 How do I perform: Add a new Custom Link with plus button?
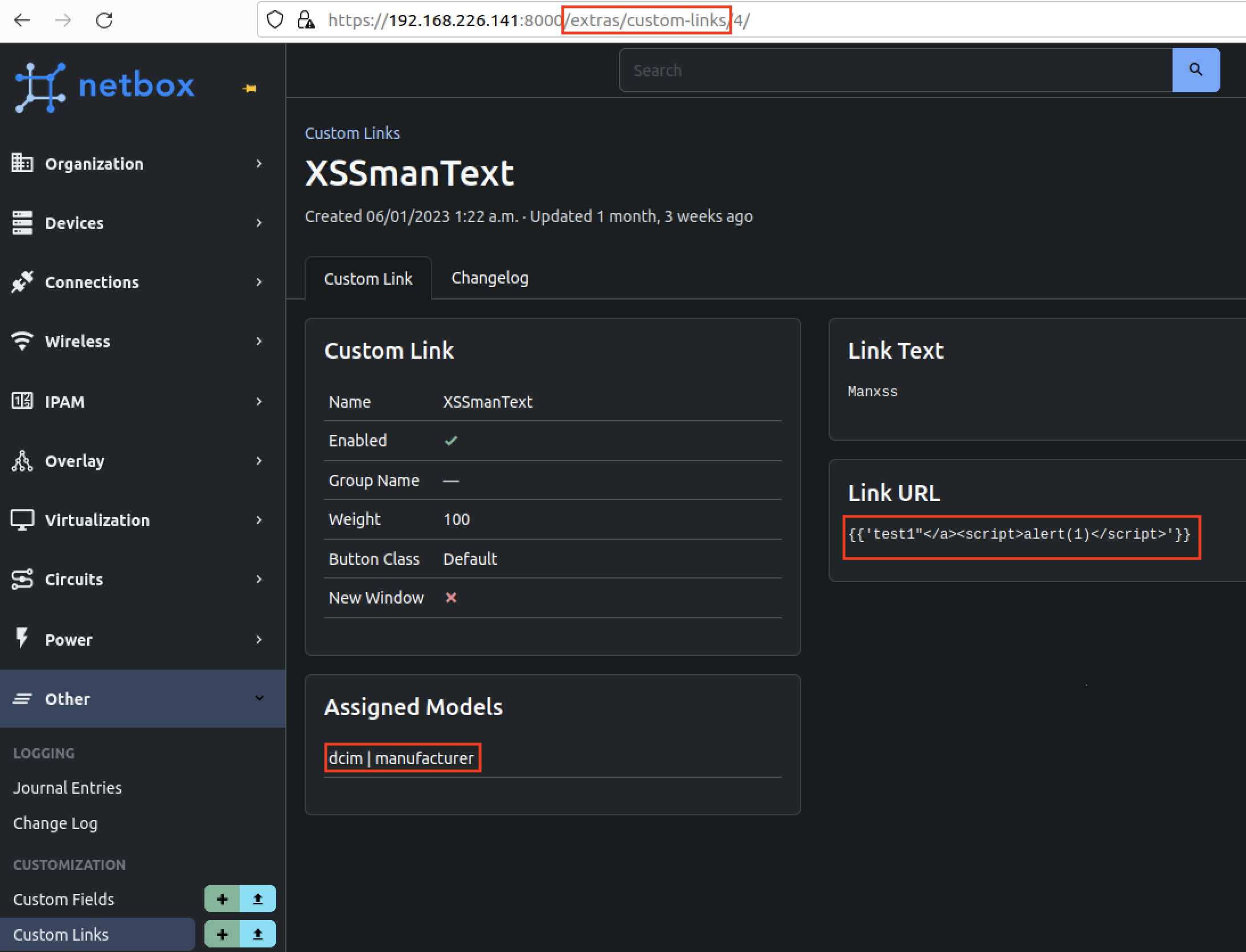(x=222, y=934)
